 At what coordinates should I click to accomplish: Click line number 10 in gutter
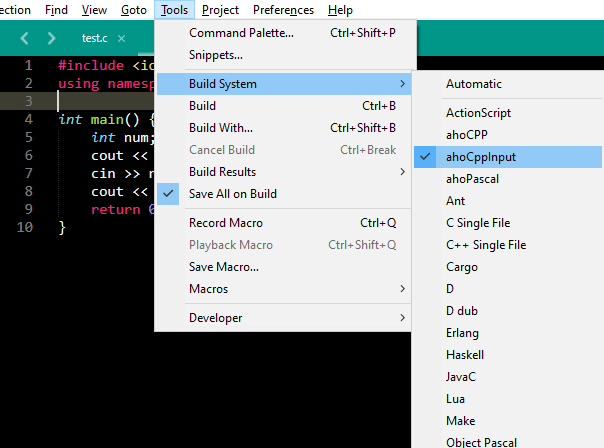pos(25,227)
